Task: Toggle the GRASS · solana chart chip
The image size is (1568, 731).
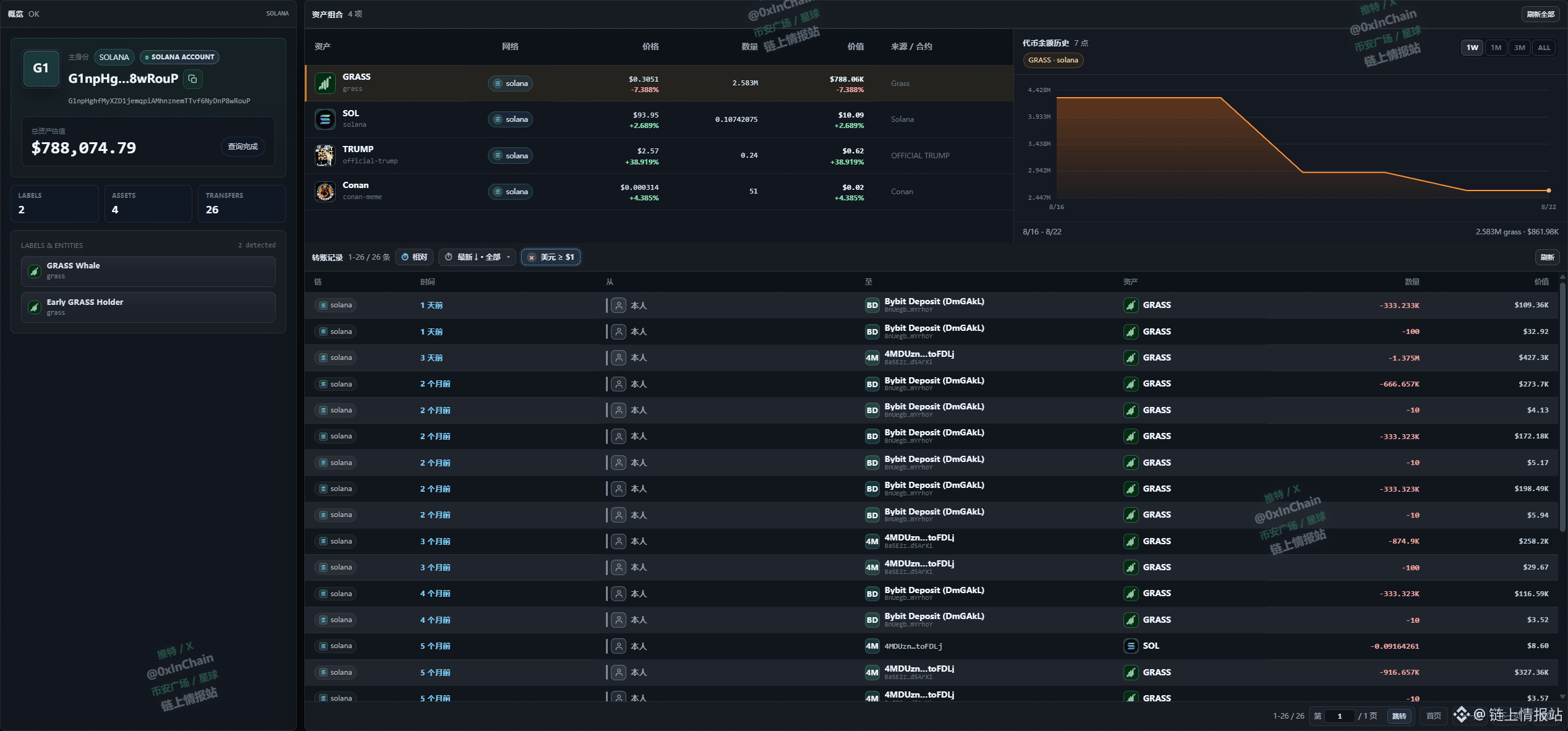Action: [x=1053, y=60]
